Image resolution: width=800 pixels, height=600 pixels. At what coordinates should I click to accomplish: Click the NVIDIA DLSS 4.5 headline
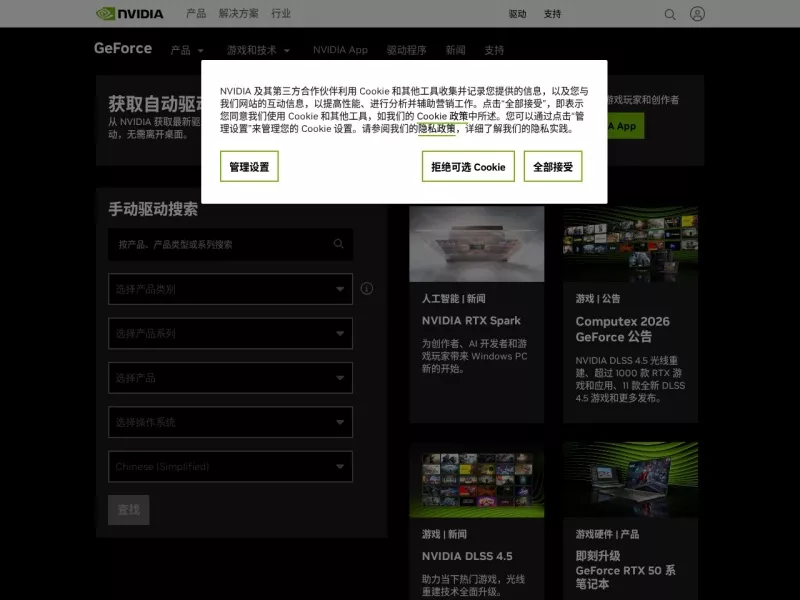click(467, 556)
